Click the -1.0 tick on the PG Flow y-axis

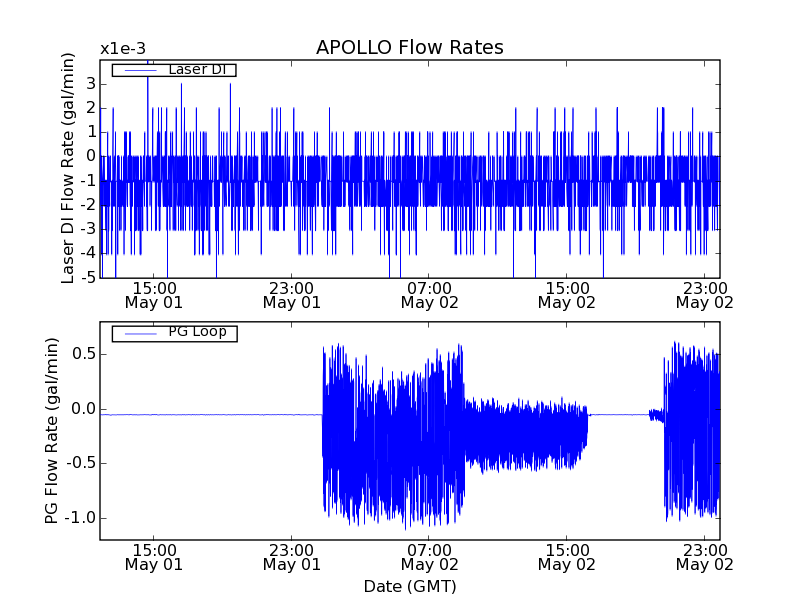coord(80,518)
